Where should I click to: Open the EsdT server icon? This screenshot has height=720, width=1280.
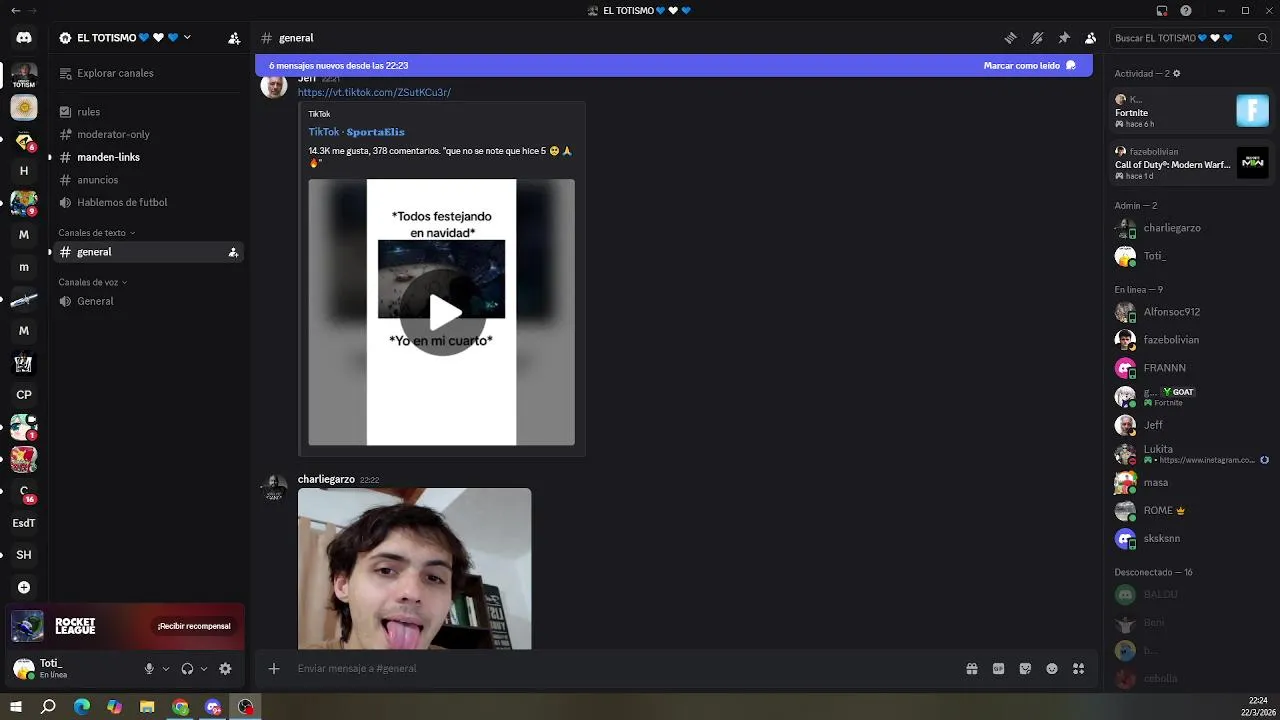24,523
